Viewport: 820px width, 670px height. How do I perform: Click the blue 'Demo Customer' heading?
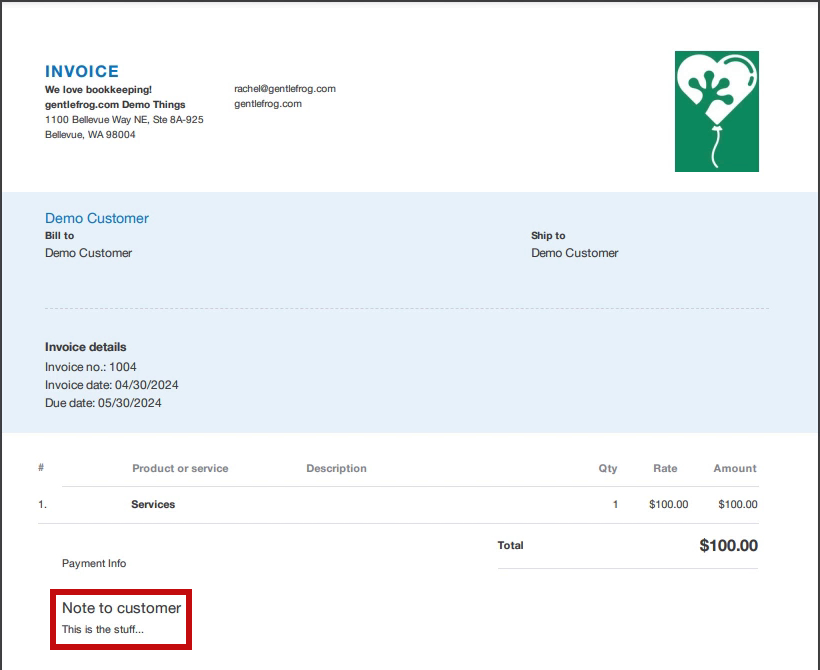point(97,218)
